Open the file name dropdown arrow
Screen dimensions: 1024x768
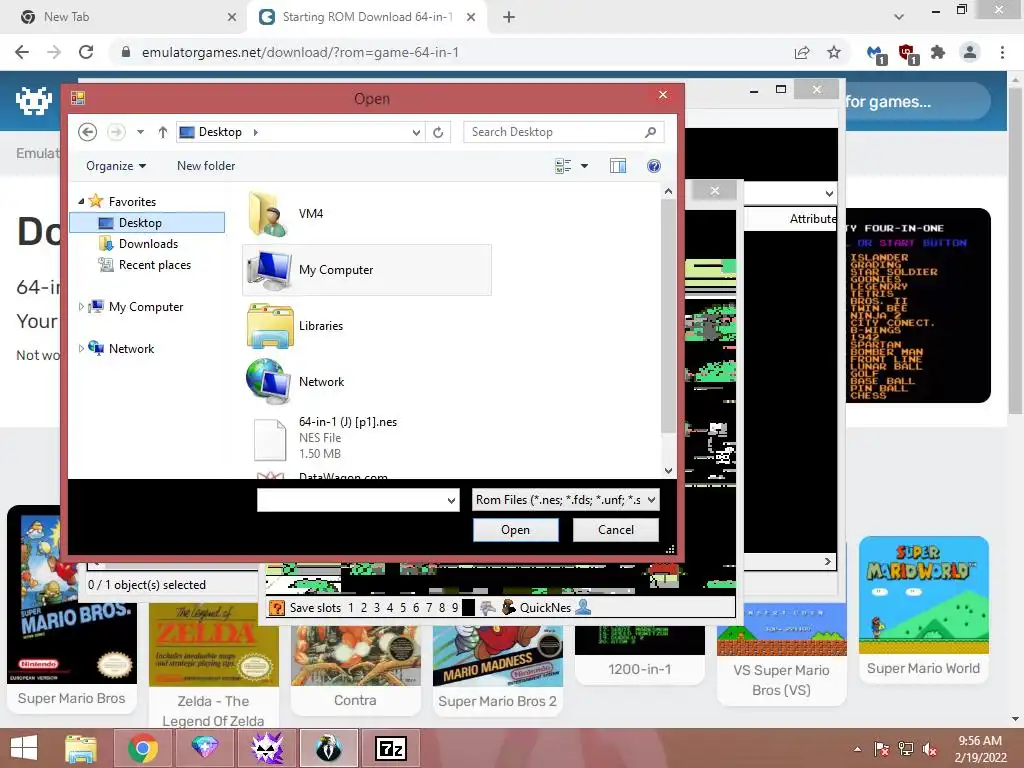[x=451, y=500]
